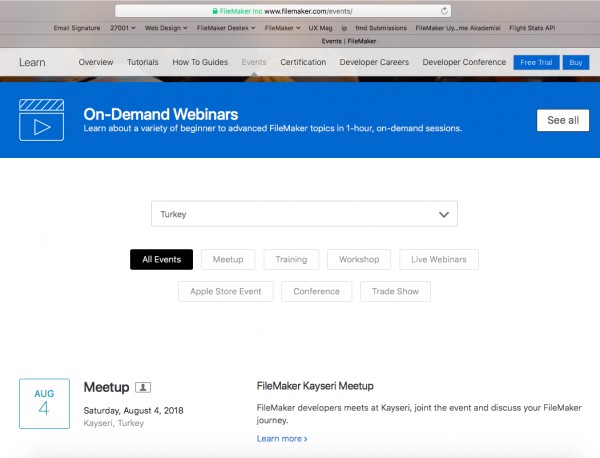This screenshot has width=600, height=458.
Task: Open the Developer Conference nav item
Action: tap(464, 62)
